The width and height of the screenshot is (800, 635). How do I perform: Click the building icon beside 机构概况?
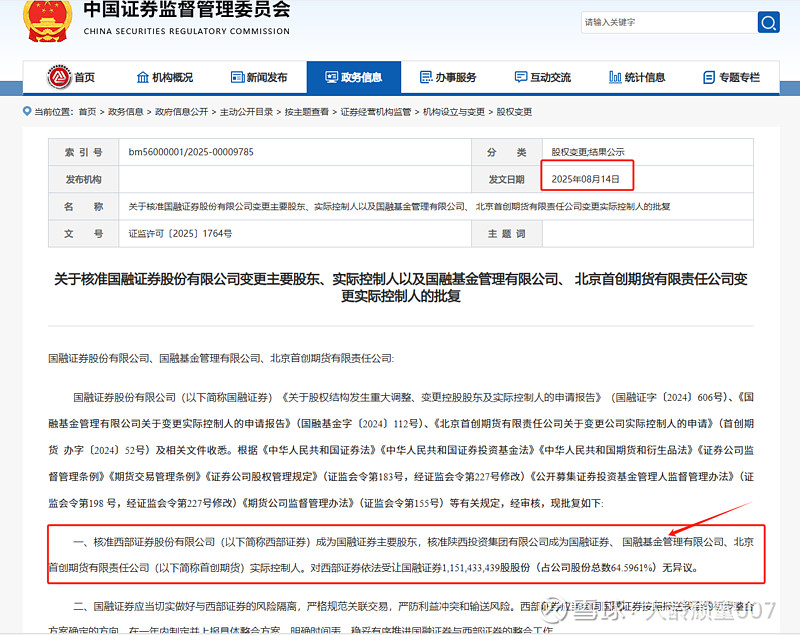click(x=142, y=78)
